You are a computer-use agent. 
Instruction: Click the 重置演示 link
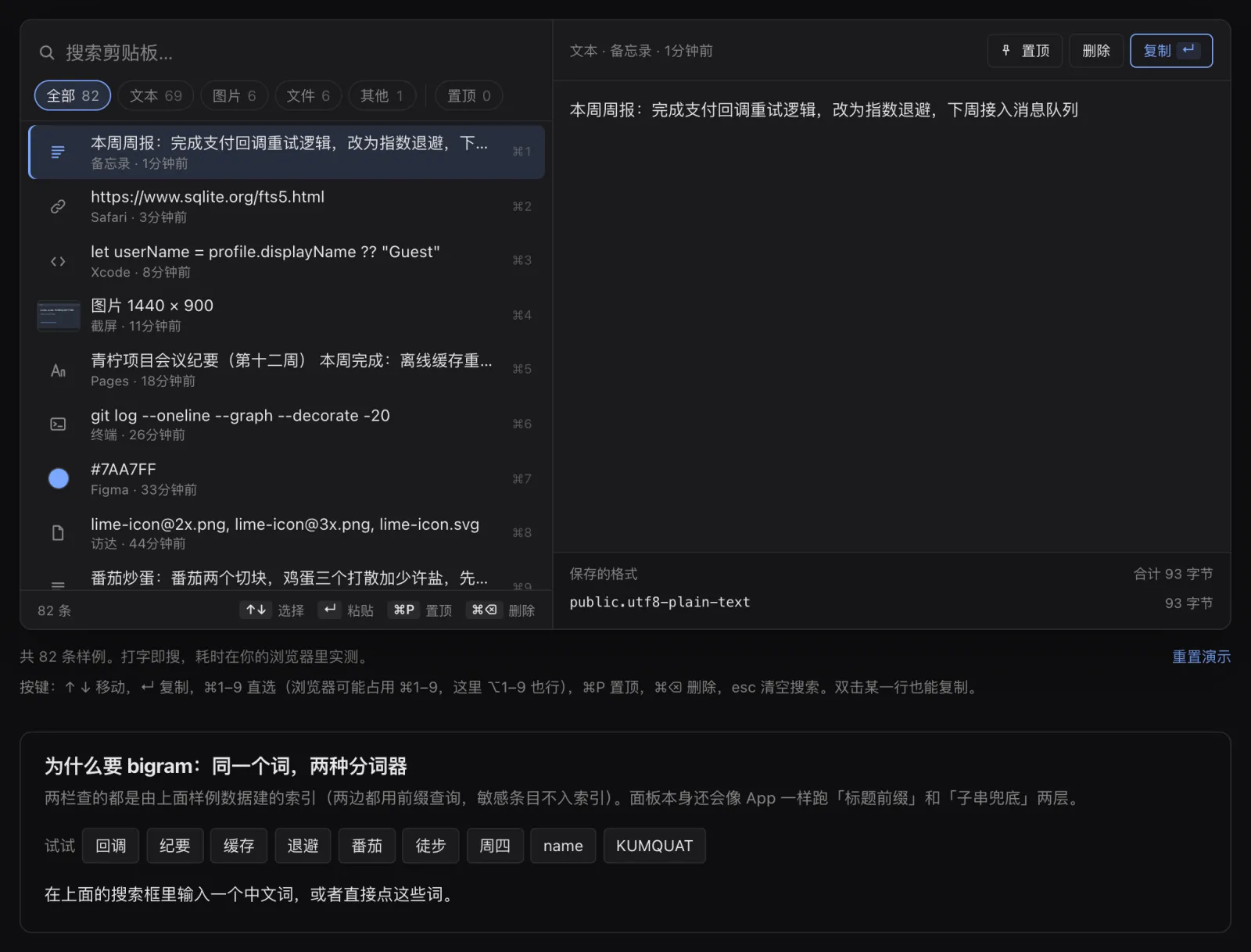pyautogui.click(x=1201, y=657)
